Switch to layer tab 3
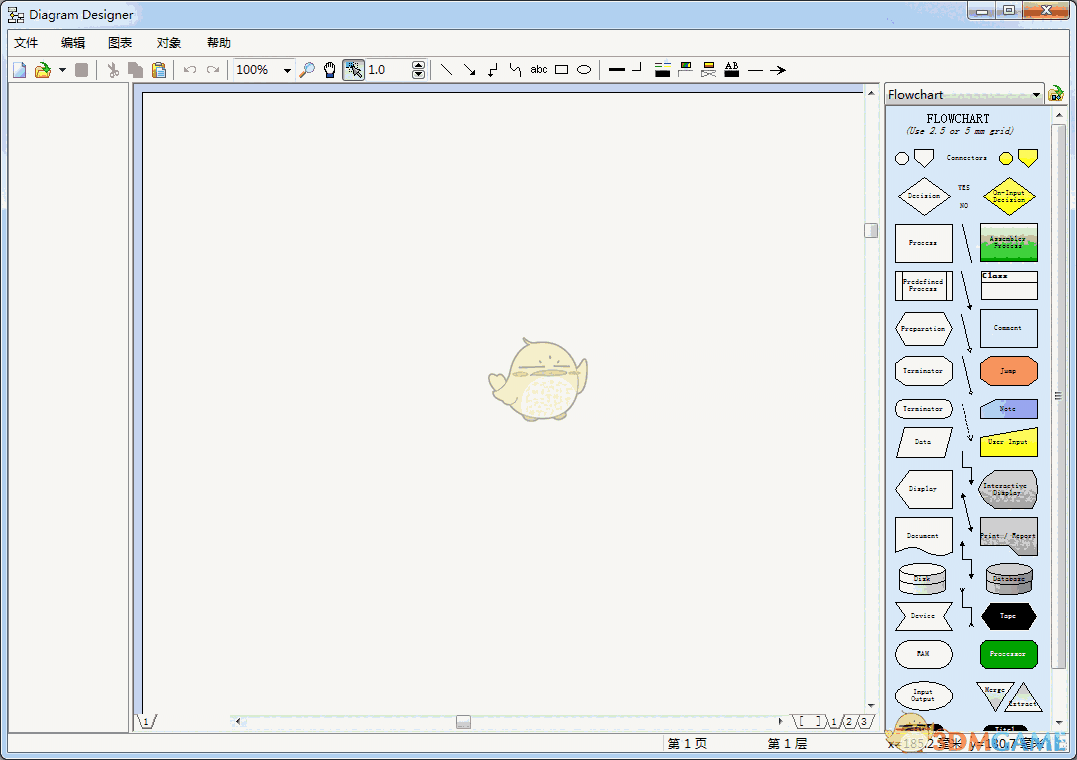 pos(863,722)
